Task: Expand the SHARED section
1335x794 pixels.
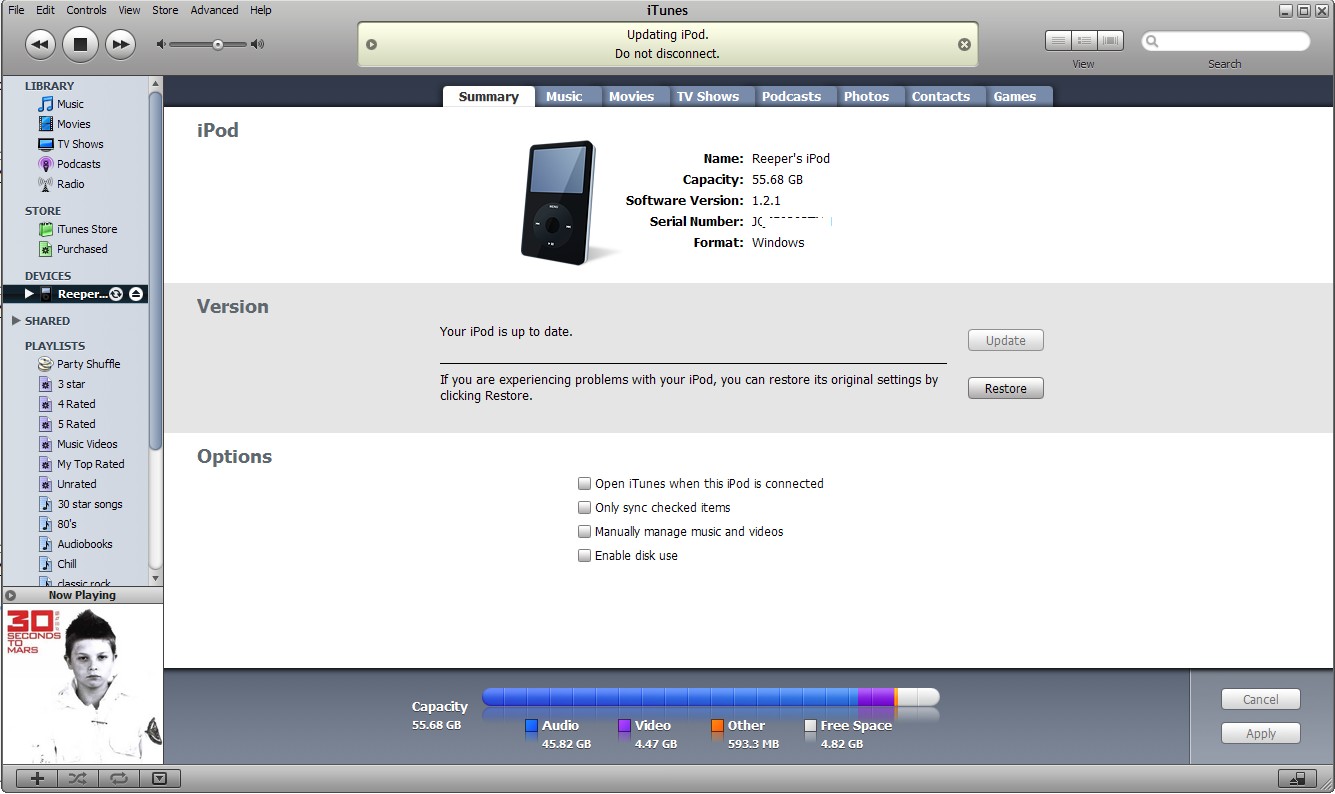Action: pyautogui.click(x=16, y=321)
